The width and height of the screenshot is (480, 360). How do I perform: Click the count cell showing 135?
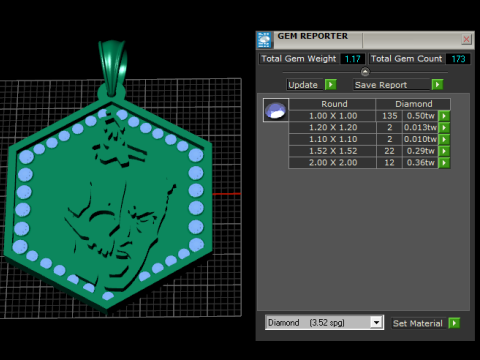point(389,116)
